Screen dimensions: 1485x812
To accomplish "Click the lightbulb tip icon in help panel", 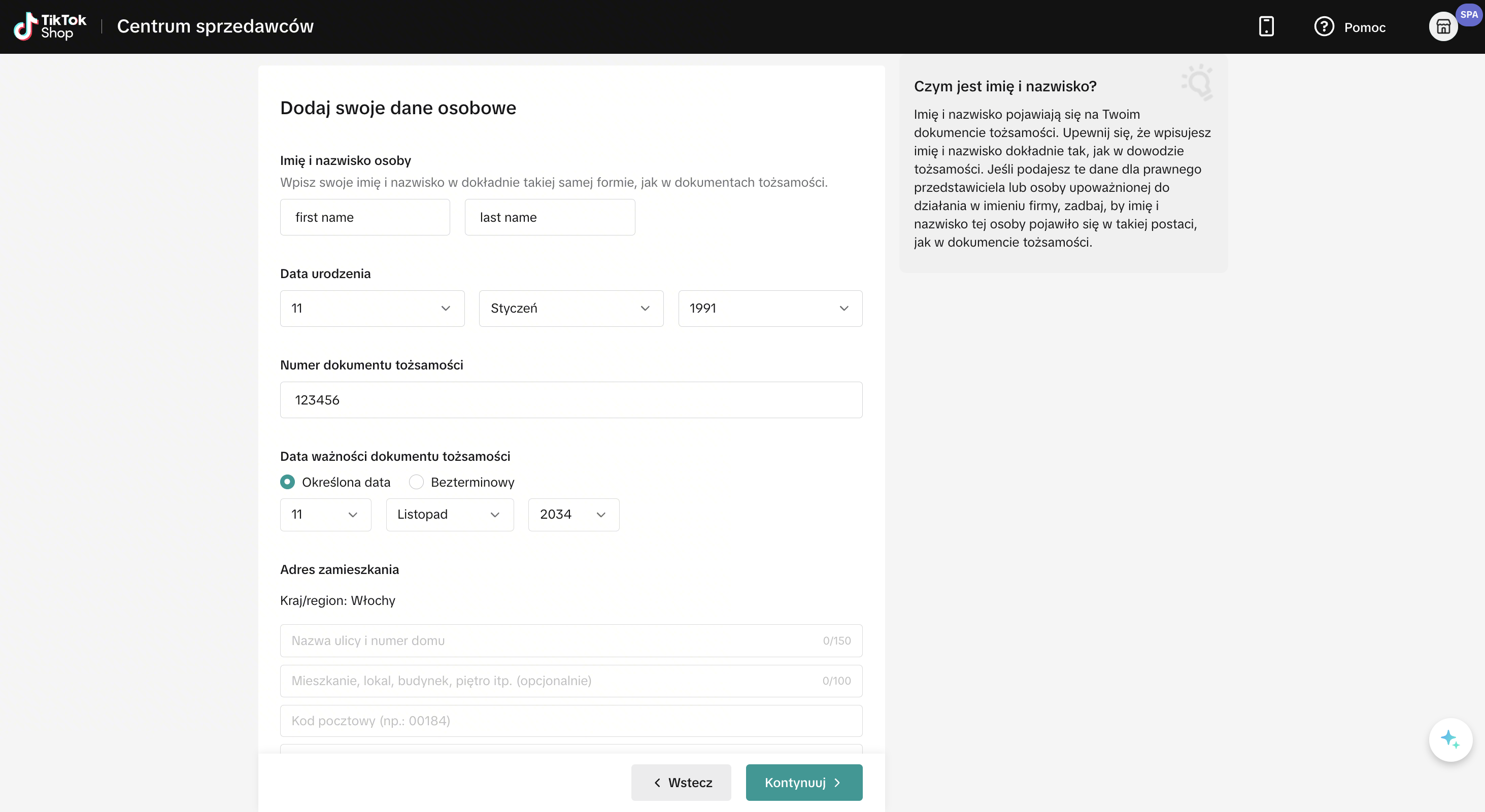I will point(1198,82).
